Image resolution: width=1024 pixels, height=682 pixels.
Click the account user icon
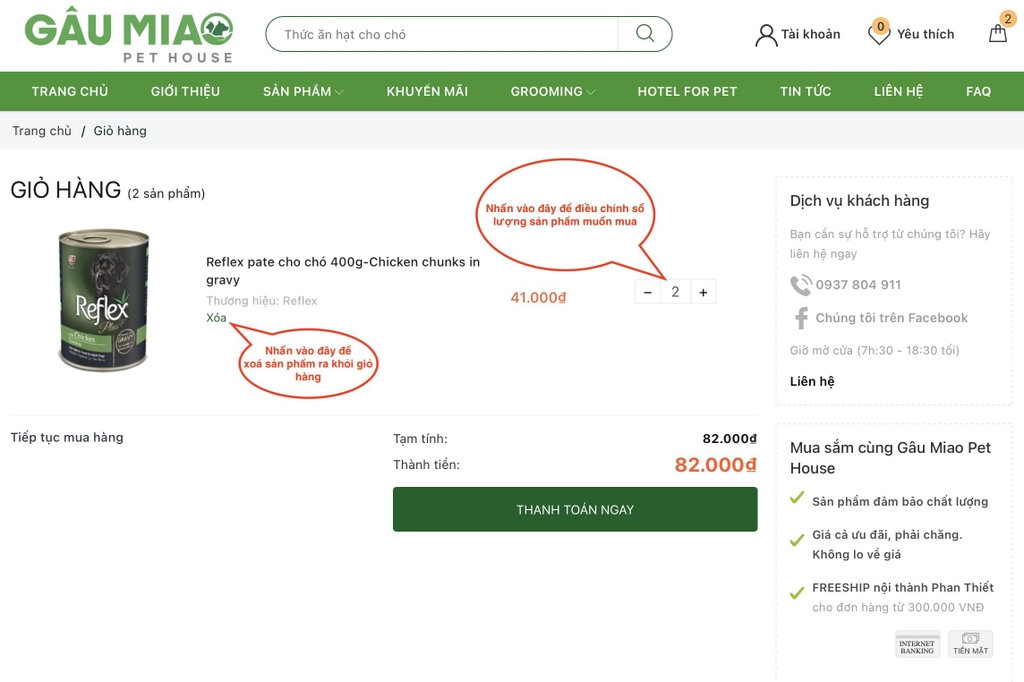pos(766,35)
